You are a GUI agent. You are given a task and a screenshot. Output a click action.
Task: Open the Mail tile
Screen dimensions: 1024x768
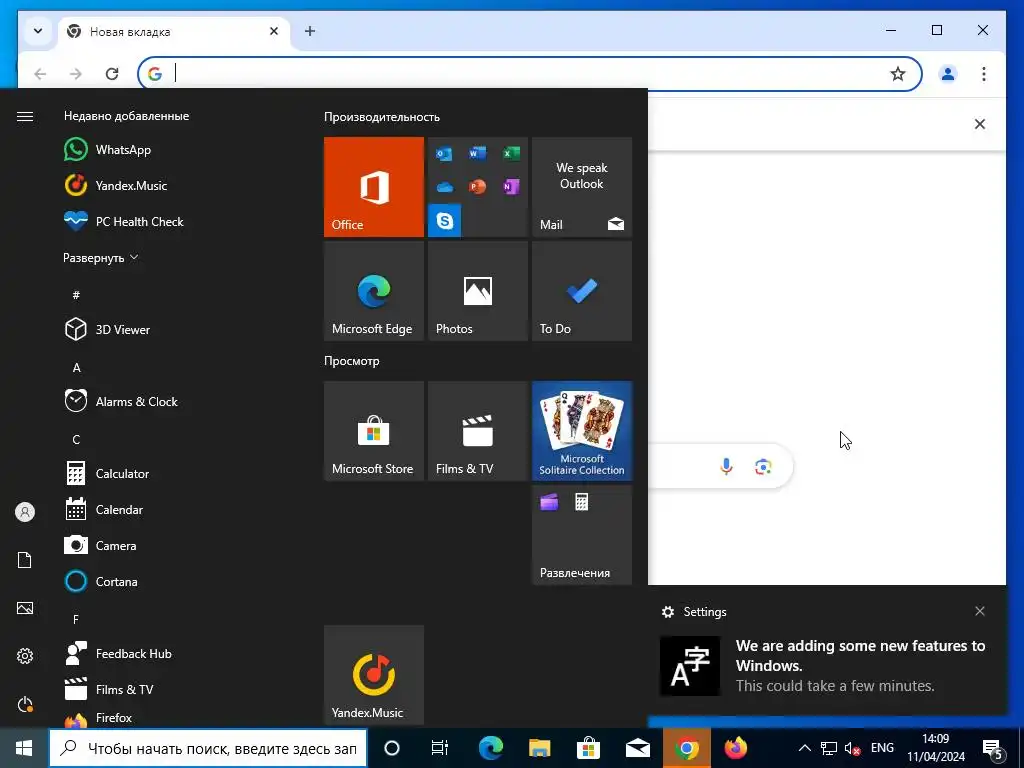tap(582, 187)
